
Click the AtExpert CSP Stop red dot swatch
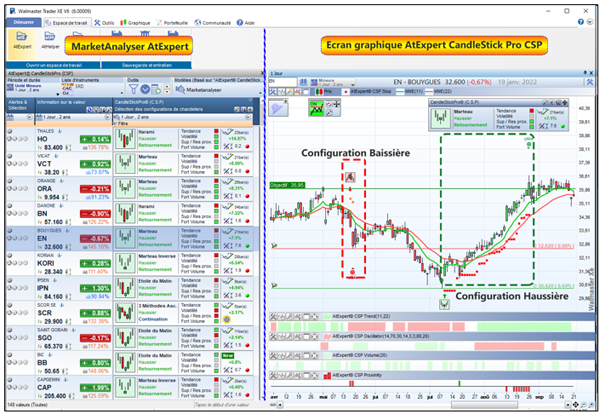pyautogui.click(x=346, y=92)
